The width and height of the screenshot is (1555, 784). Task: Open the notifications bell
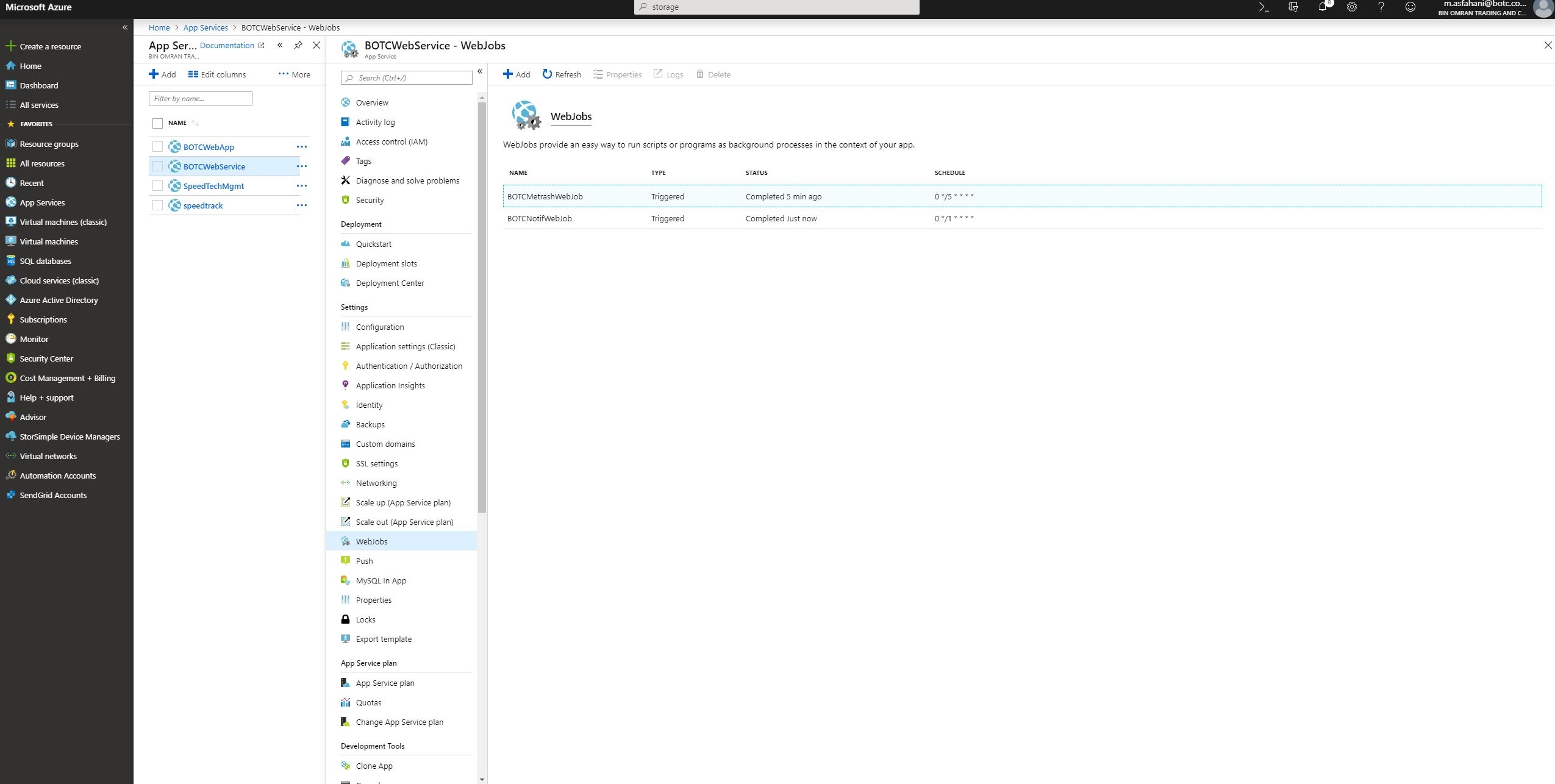click(1322, 7)
